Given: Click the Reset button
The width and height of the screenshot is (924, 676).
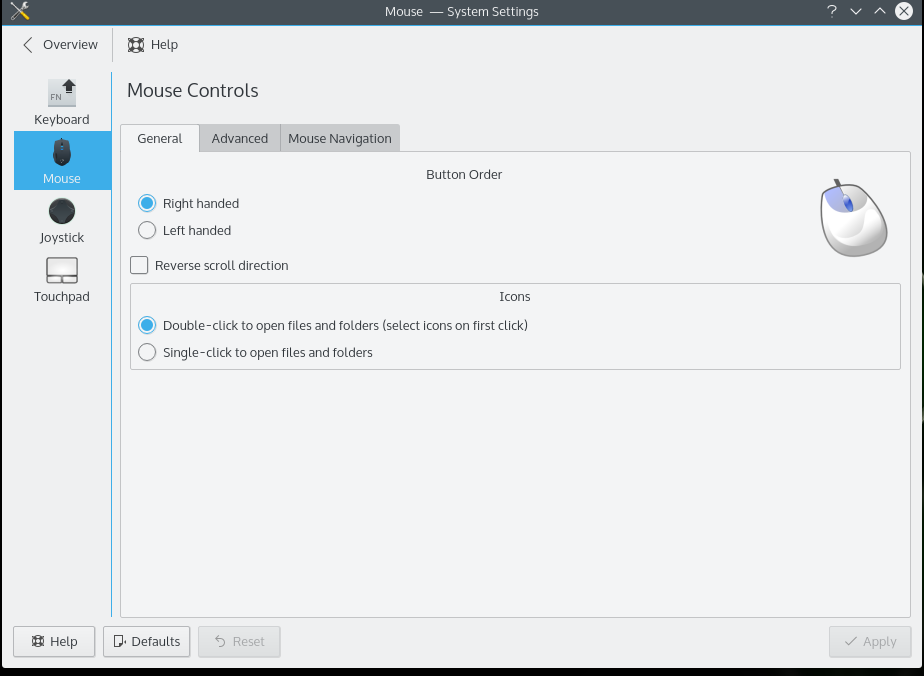Looking at the screenshot, I should (x=239, y=641).
